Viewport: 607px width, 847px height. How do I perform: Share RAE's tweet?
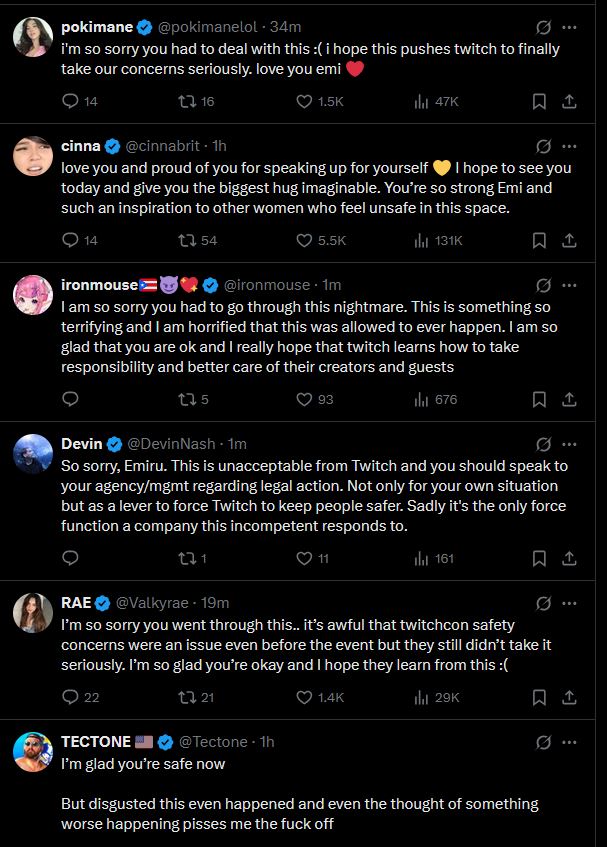(x=569, y=697)
